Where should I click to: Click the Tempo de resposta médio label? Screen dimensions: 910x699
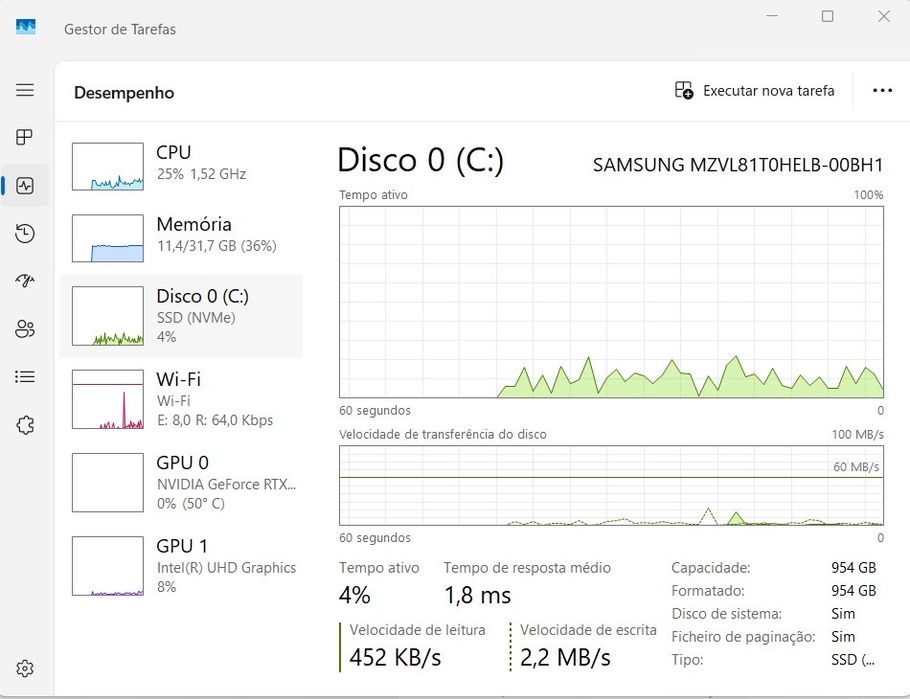point(527,568)
